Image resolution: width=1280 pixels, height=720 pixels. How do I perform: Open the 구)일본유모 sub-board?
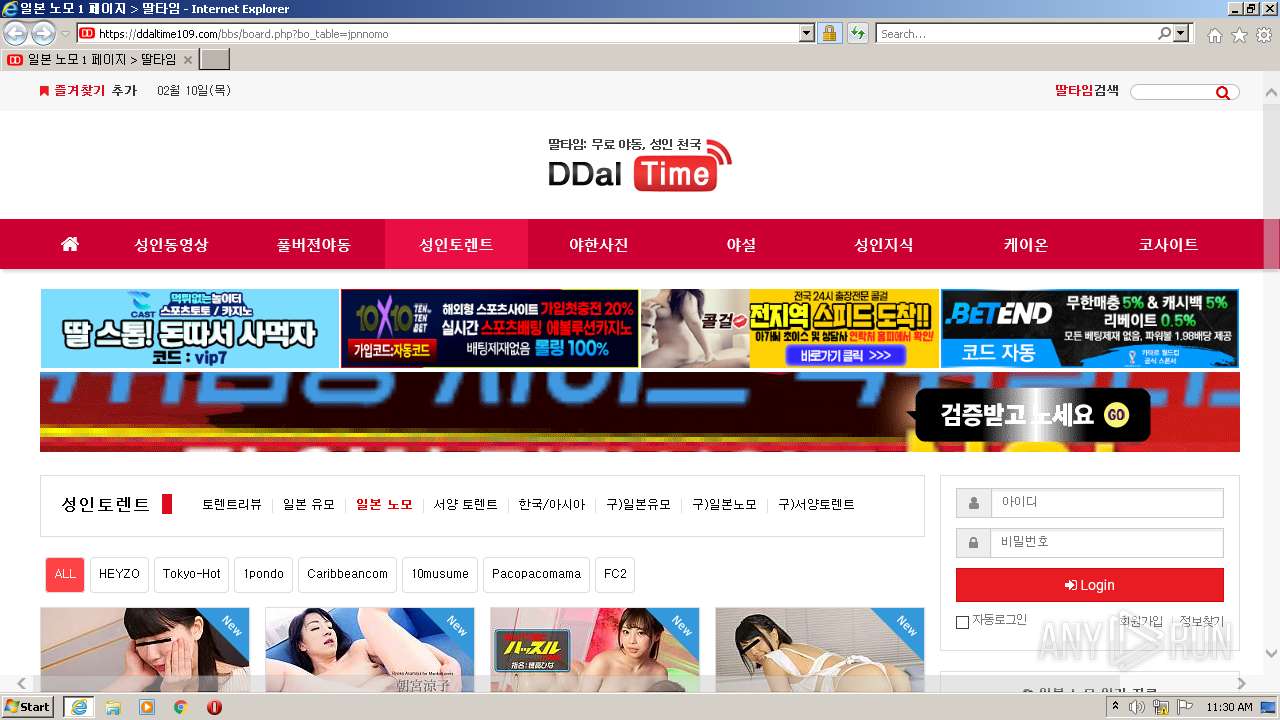(639, 505)
